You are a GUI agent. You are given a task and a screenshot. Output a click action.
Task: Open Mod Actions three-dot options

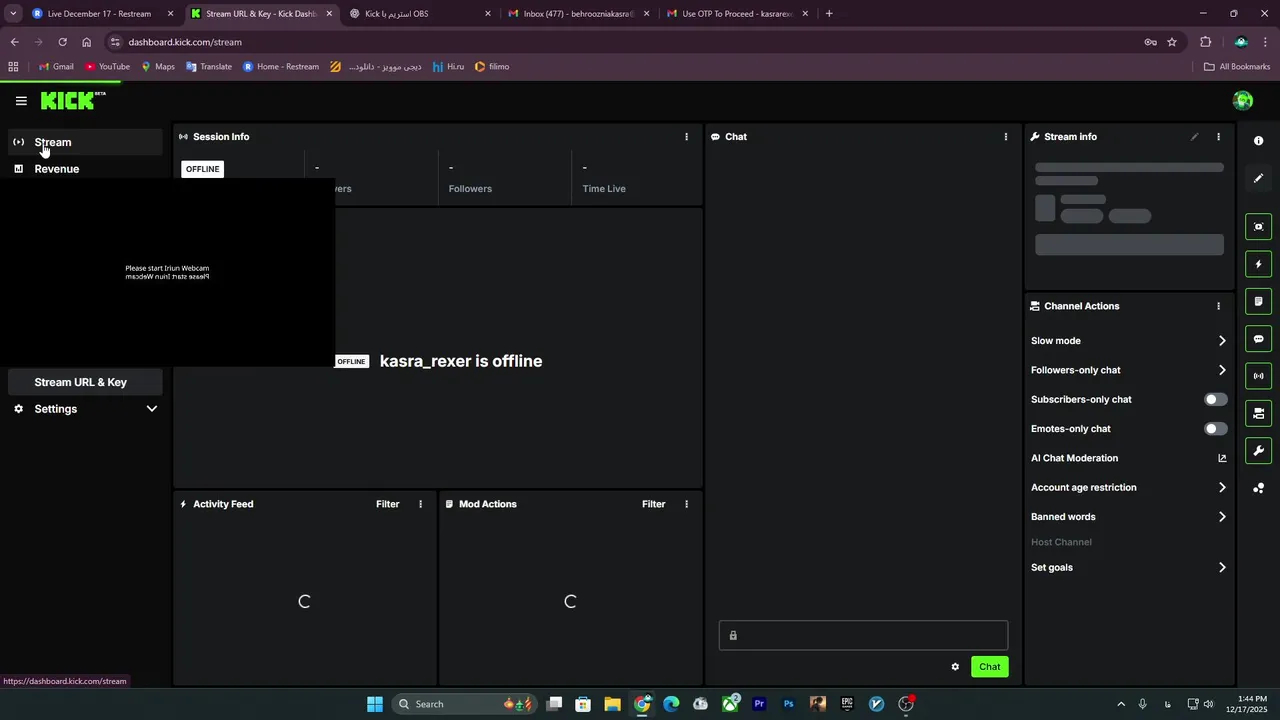(686, 504)
